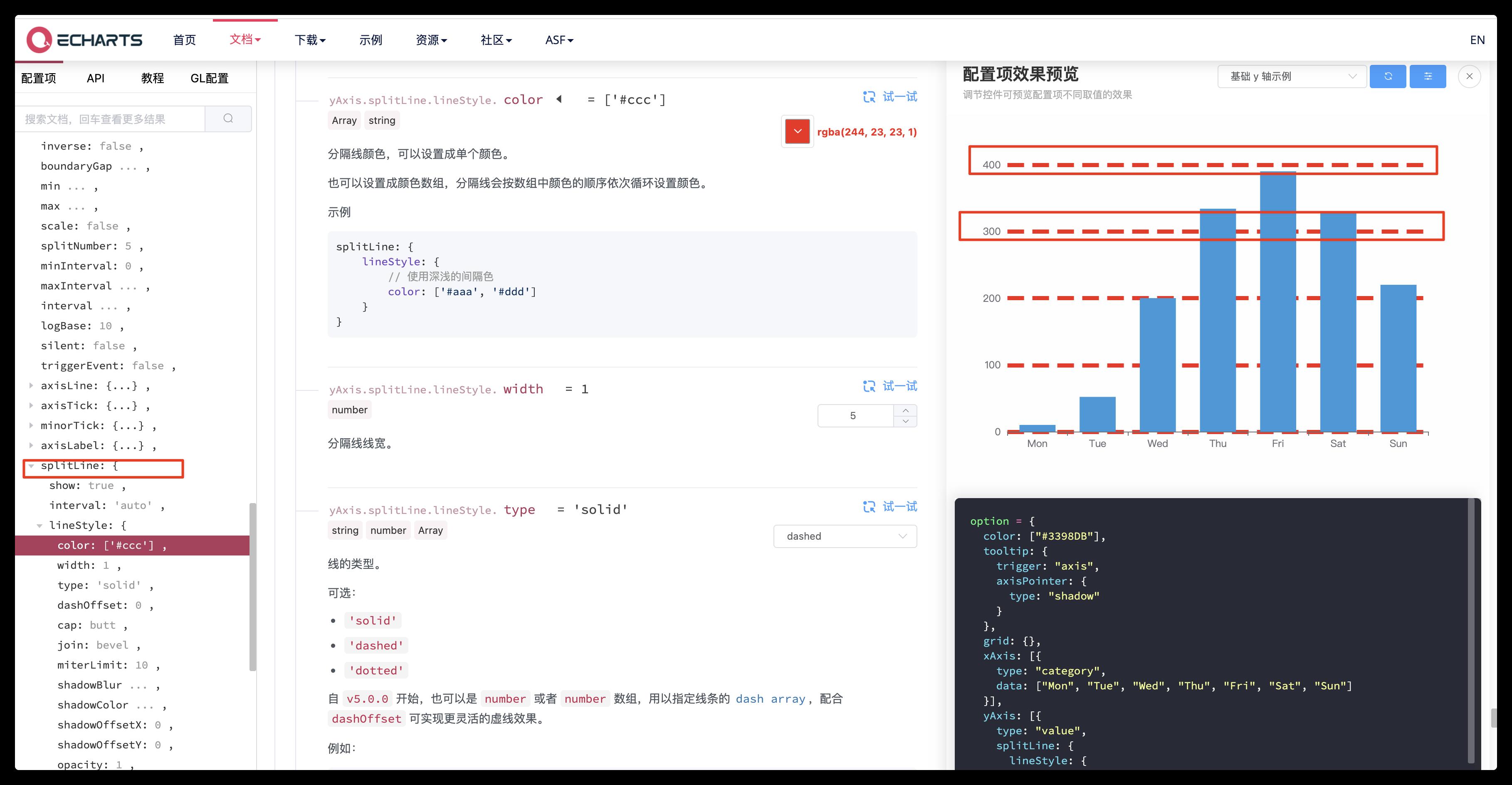Go to 首页 page

point(184,40)
